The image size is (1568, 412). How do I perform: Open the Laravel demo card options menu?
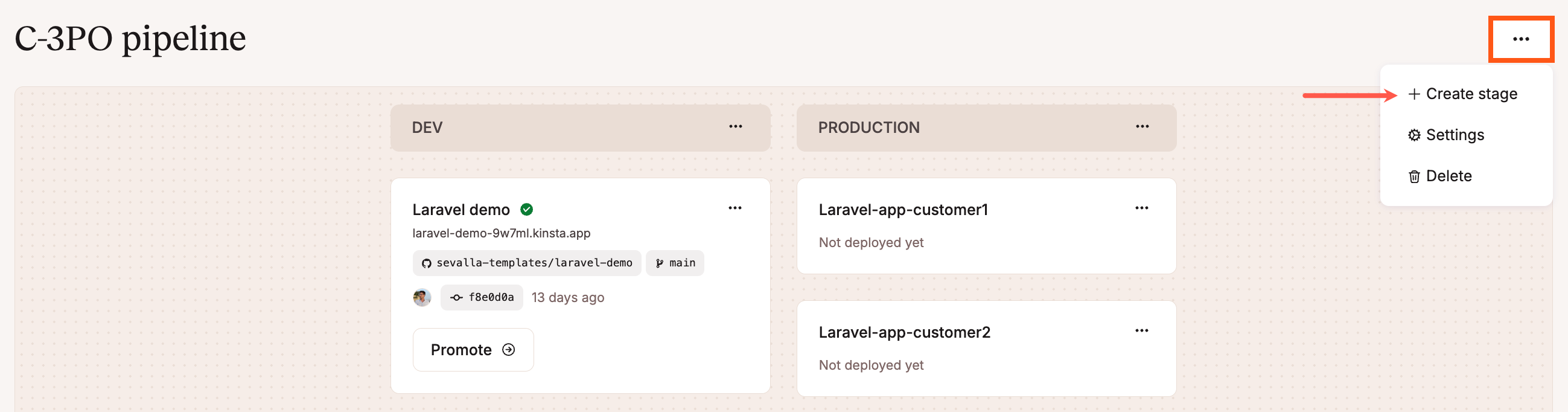[735, 208]
